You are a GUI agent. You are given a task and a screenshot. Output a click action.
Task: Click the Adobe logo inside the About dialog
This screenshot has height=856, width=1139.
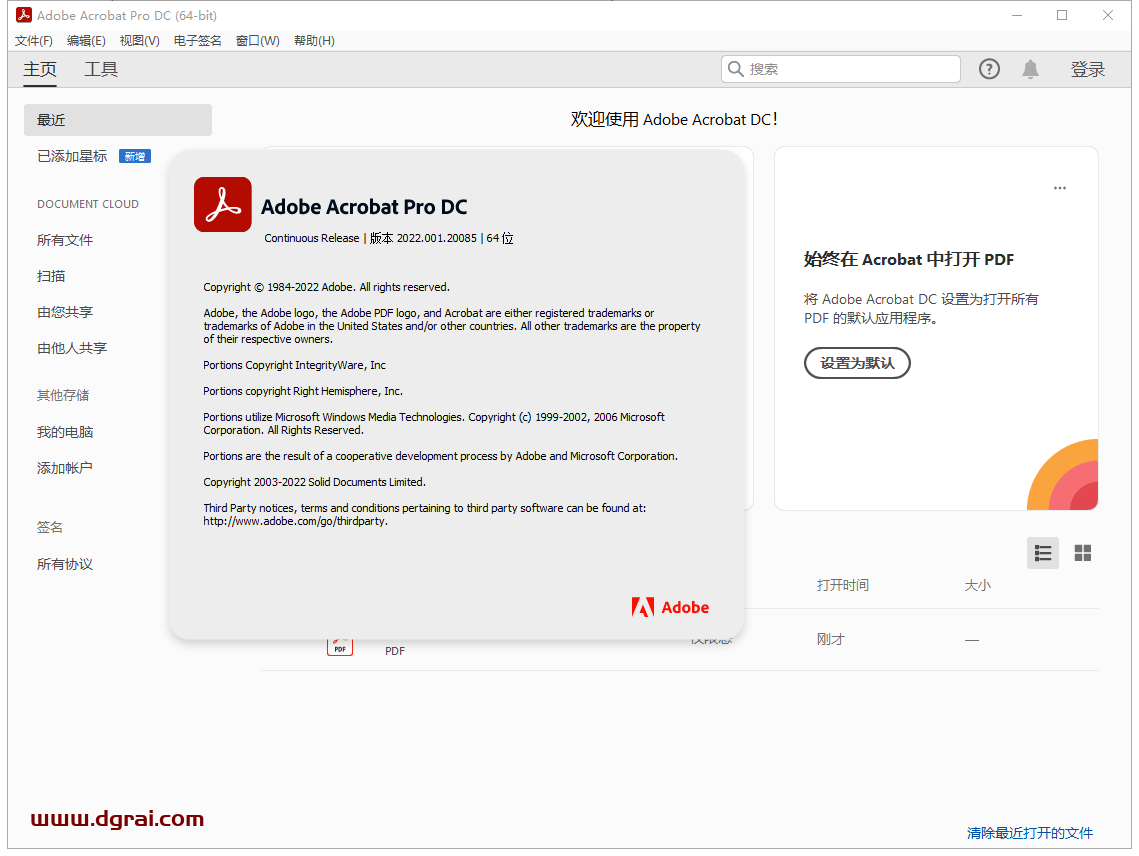(x=670, y=606)
